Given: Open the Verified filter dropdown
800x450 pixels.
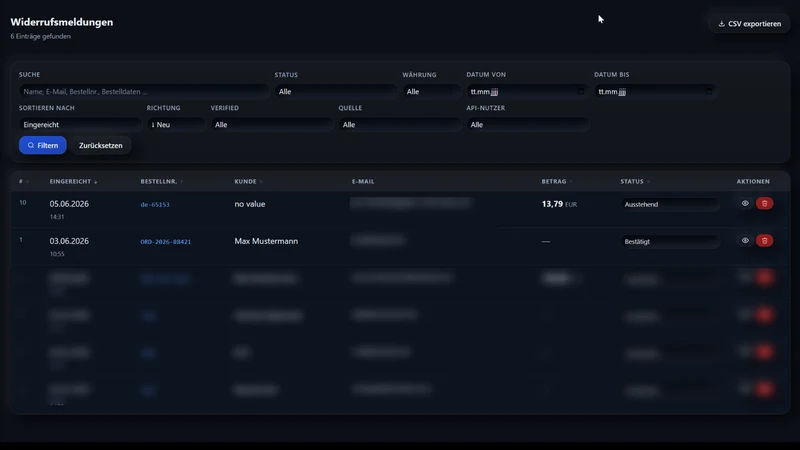Looking at the screenshot, I should tap(272, 124).
